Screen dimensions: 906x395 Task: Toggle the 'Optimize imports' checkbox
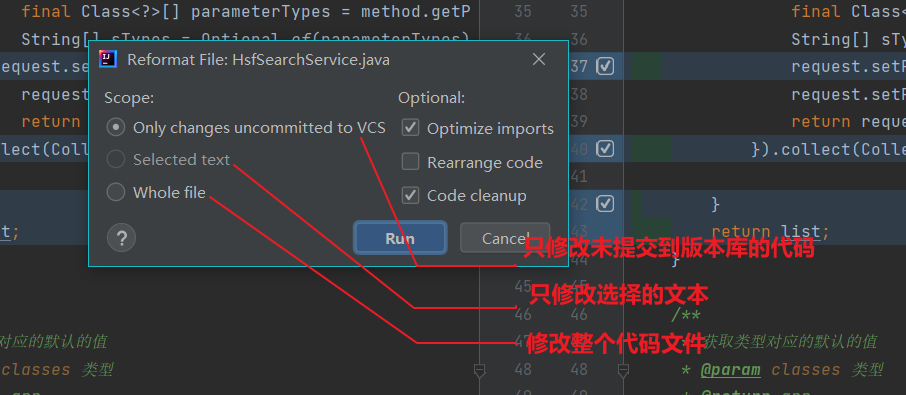410,128
